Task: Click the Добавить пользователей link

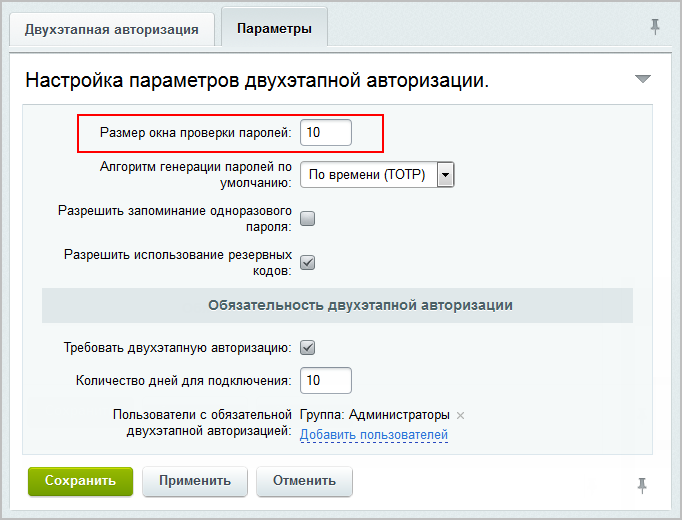Action: click(374, 435)
